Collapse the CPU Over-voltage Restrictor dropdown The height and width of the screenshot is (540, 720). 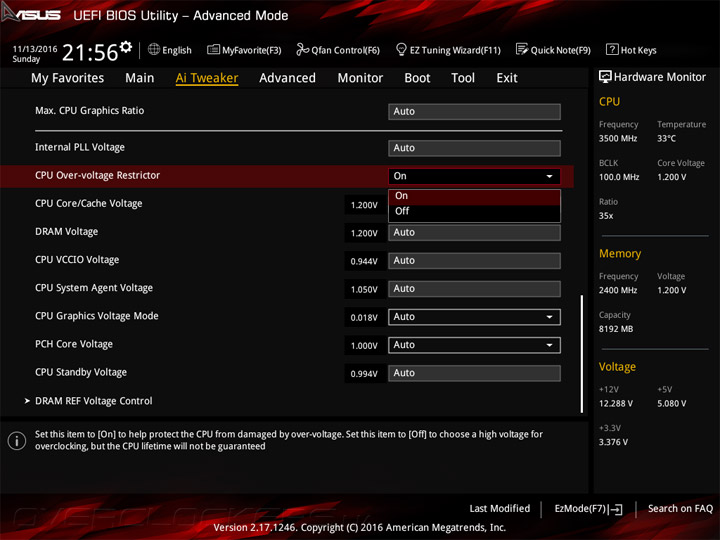click(x=474, y=176)
